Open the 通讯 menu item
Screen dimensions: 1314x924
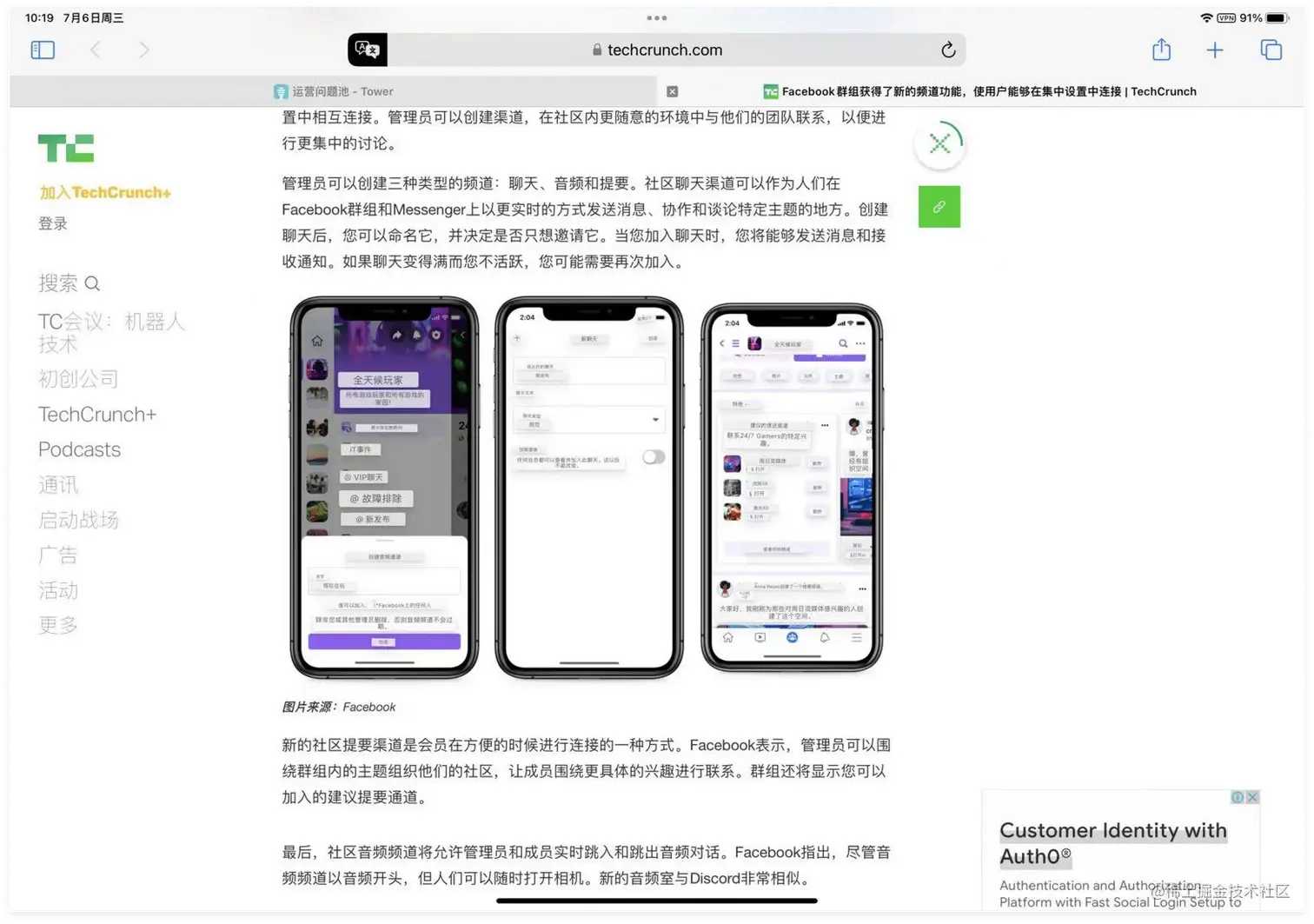point(58,485)
